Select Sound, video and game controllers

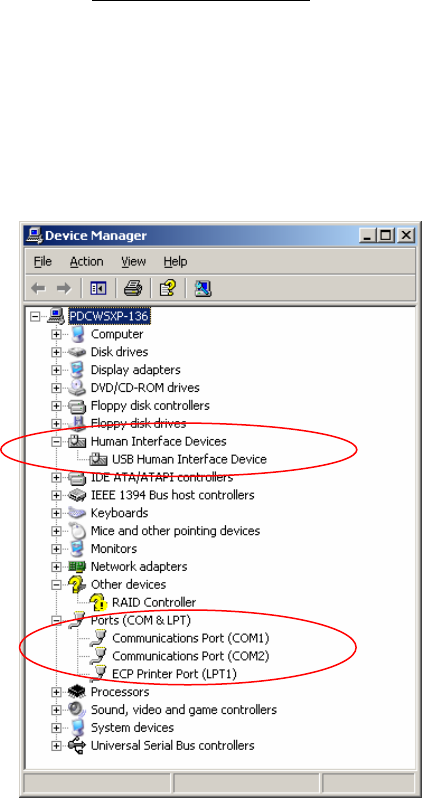[183, 710]
